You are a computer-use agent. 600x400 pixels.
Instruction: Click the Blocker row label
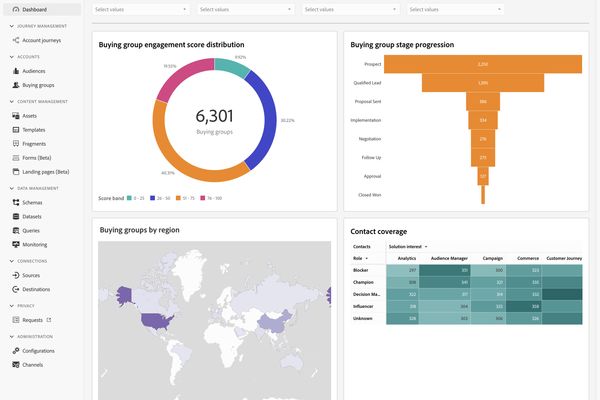point(360,270)
